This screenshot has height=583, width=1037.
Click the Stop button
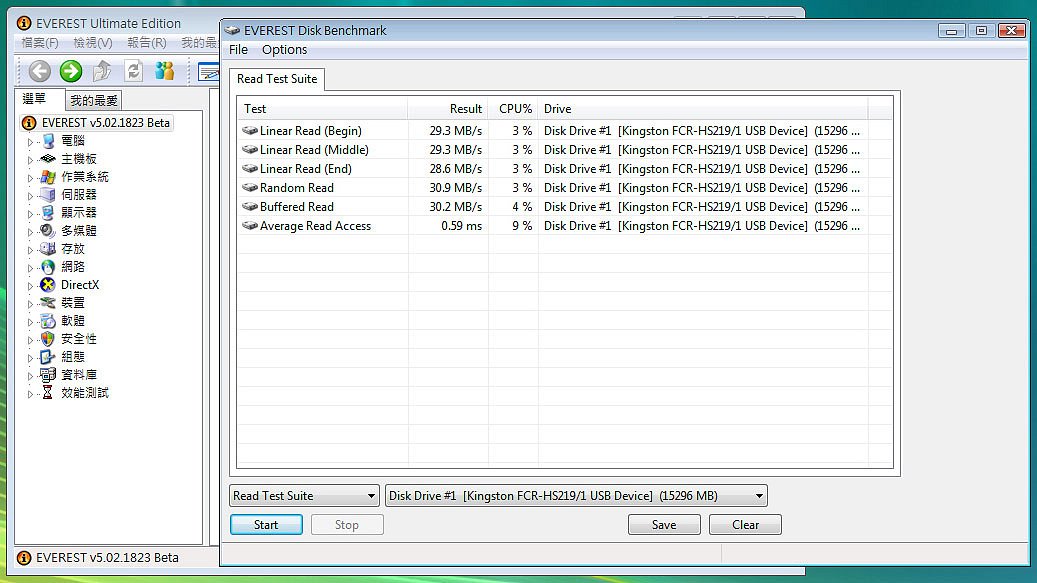pos(347,525)
